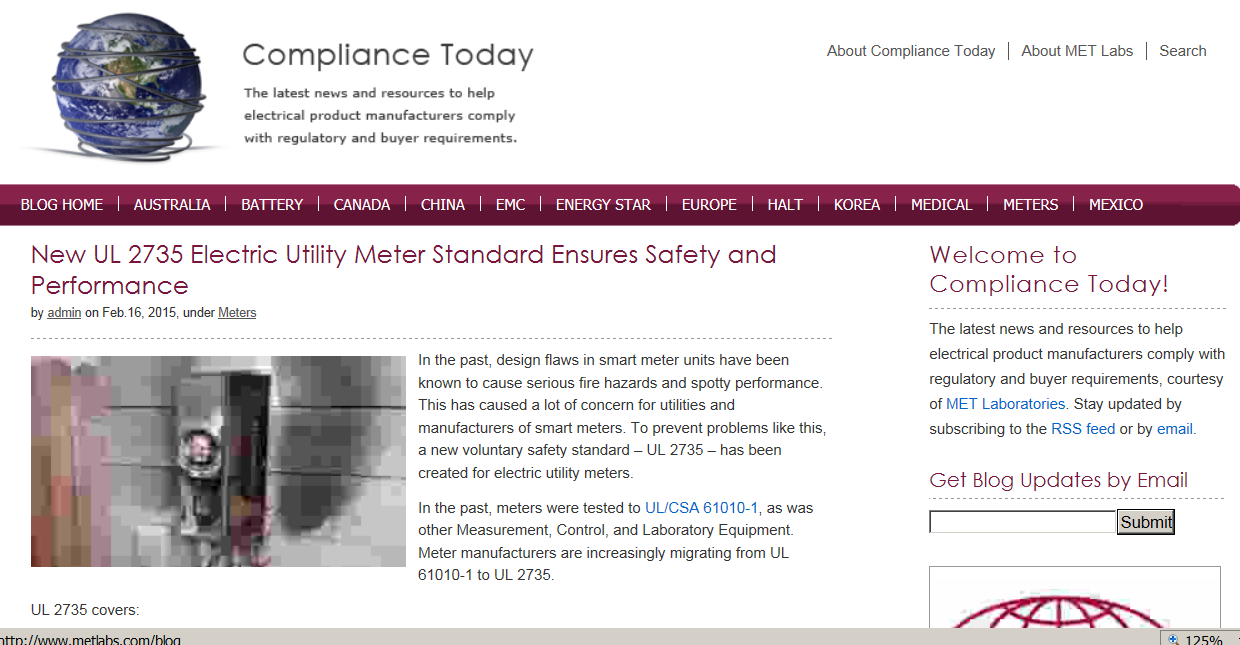The width and height of the screenshot is (1240, 645).
Task: Click the zoom magnifier icon in status bar
Action: (x=1172, y=640)
